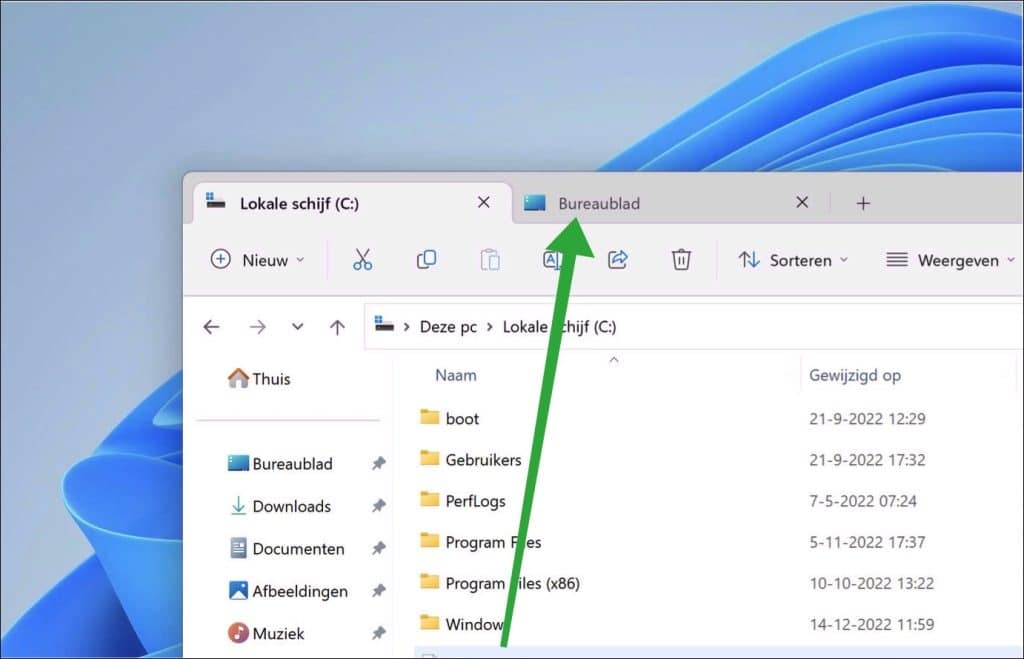Cut selection with the scissors icon
The height and width of the screenshot is (659, 1024).
click(362, 259)
